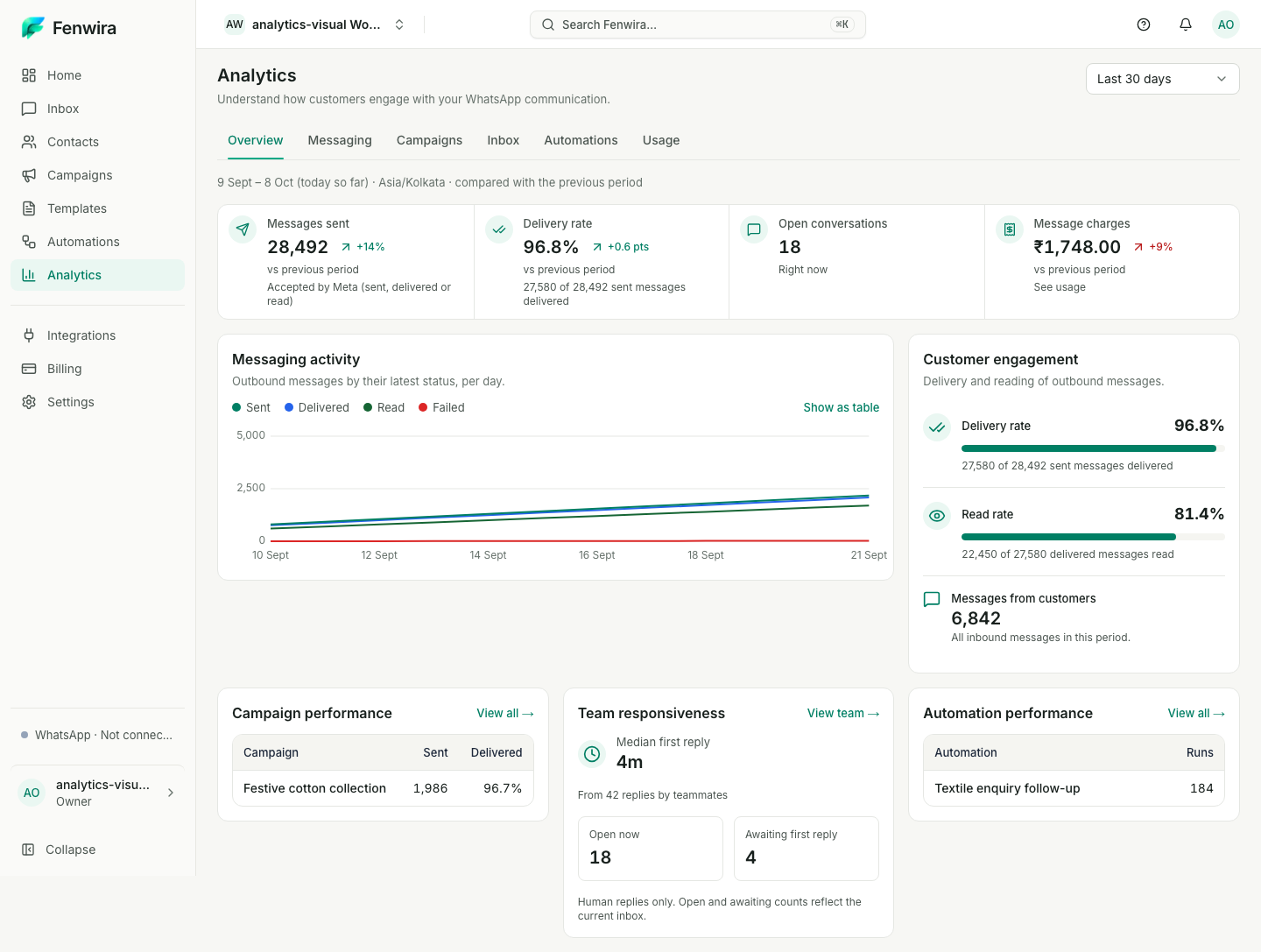Open the Integrations plug icon
This screenshot has height=952, width=1261.
(29, 335)
